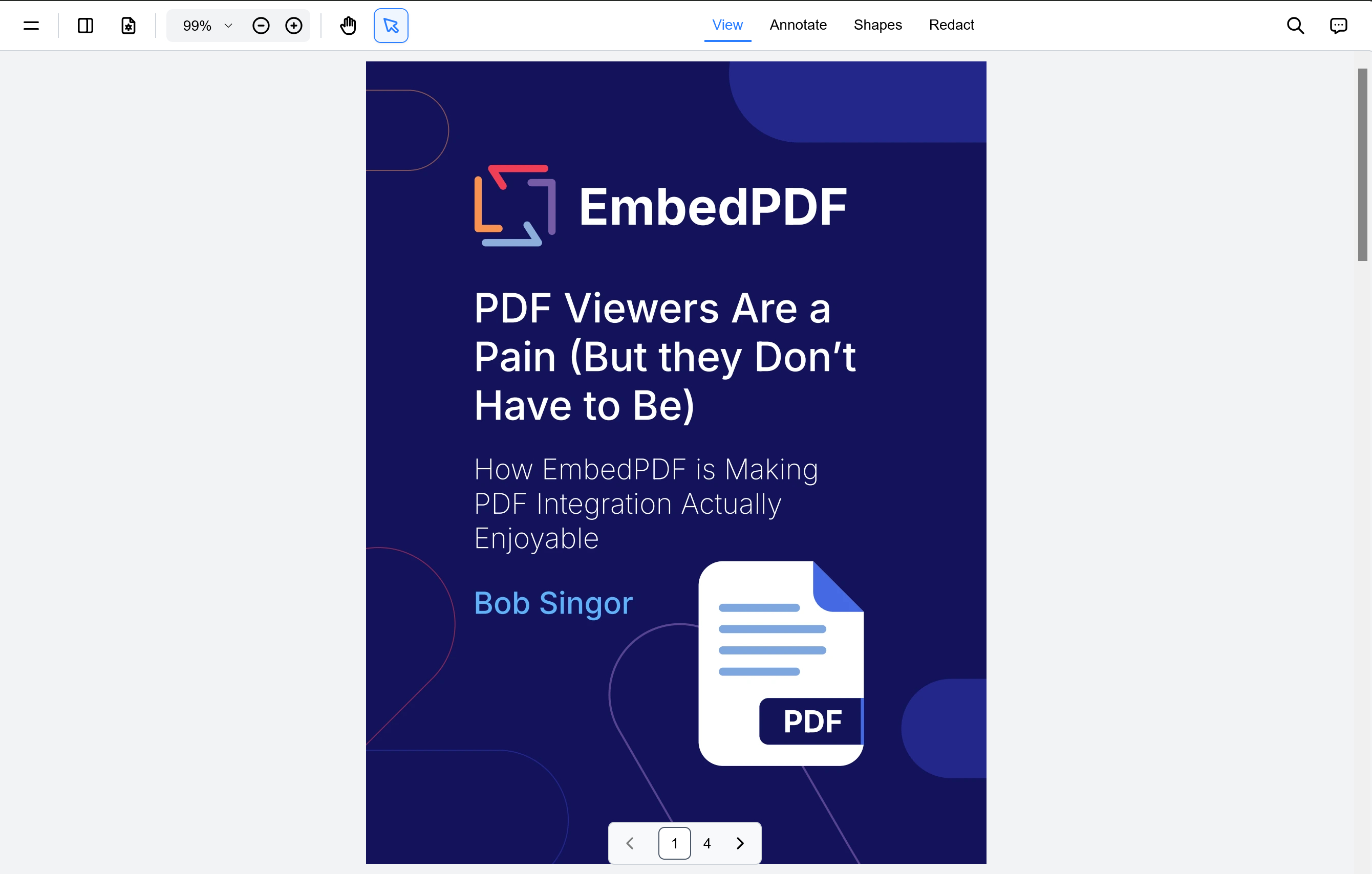1372x874 pixels.
Task: Toggle the sidebar panel icon
Action: pos(85,26)
